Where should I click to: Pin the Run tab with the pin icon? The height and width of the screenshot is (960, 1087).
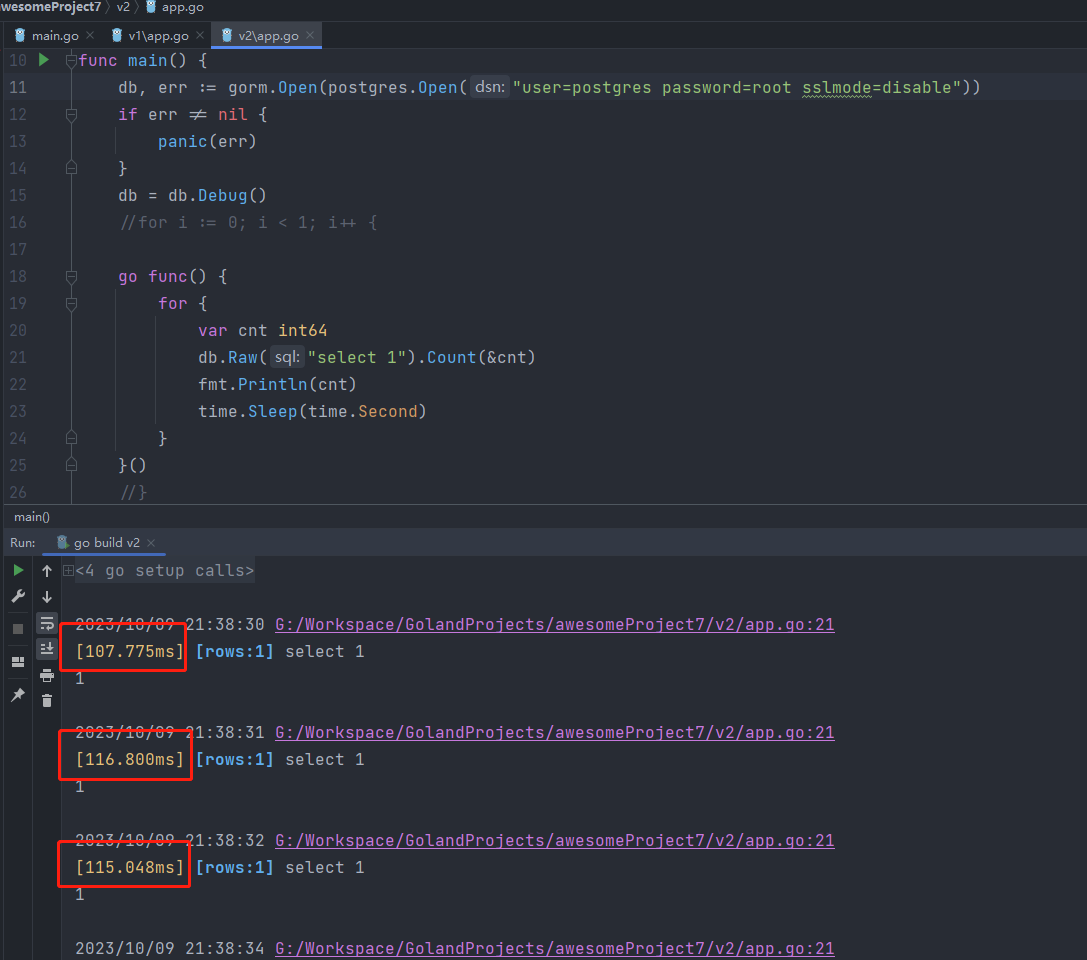pyautogui.click(x=18, y=694)
